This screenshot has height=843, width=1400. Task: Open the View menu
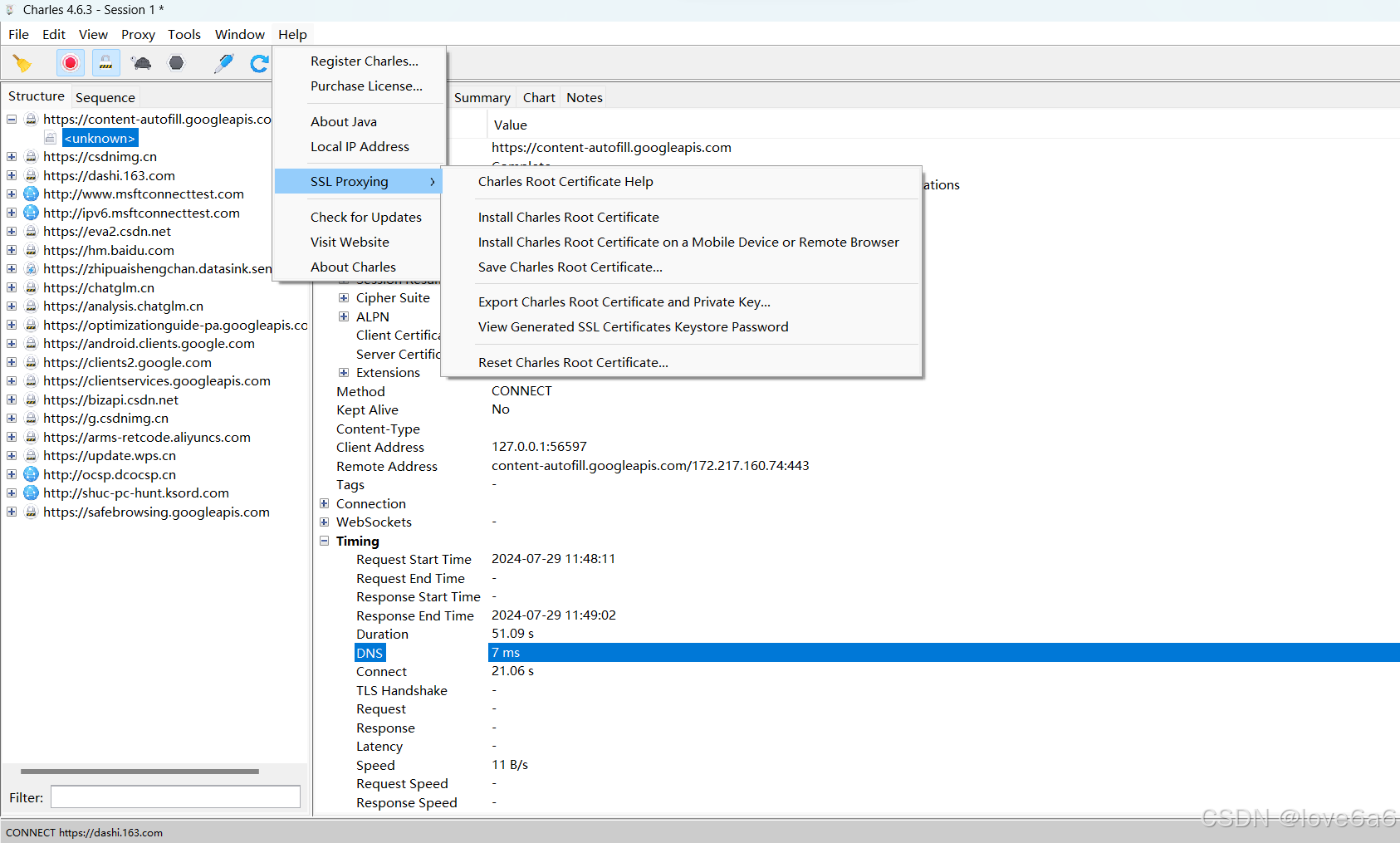(x=93, y=34)
